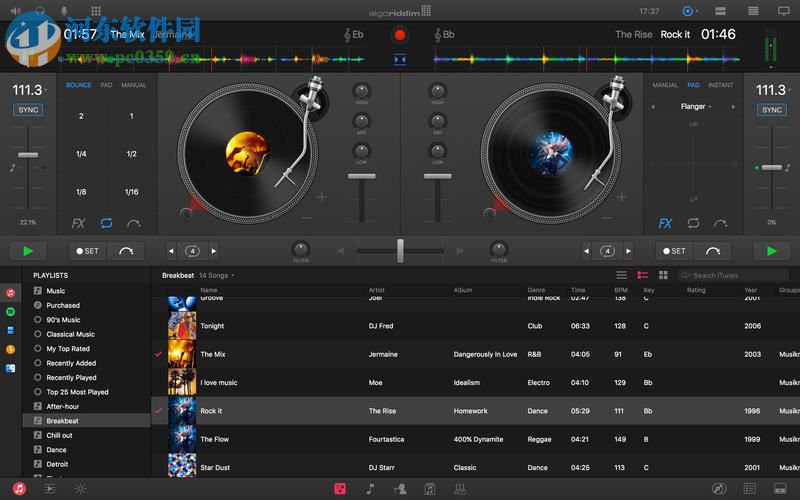Screen dimensions: 800x500
Task: Click the vinyl disc icon at bottom right
Action: pyautogui.click(x=719, y=489)
